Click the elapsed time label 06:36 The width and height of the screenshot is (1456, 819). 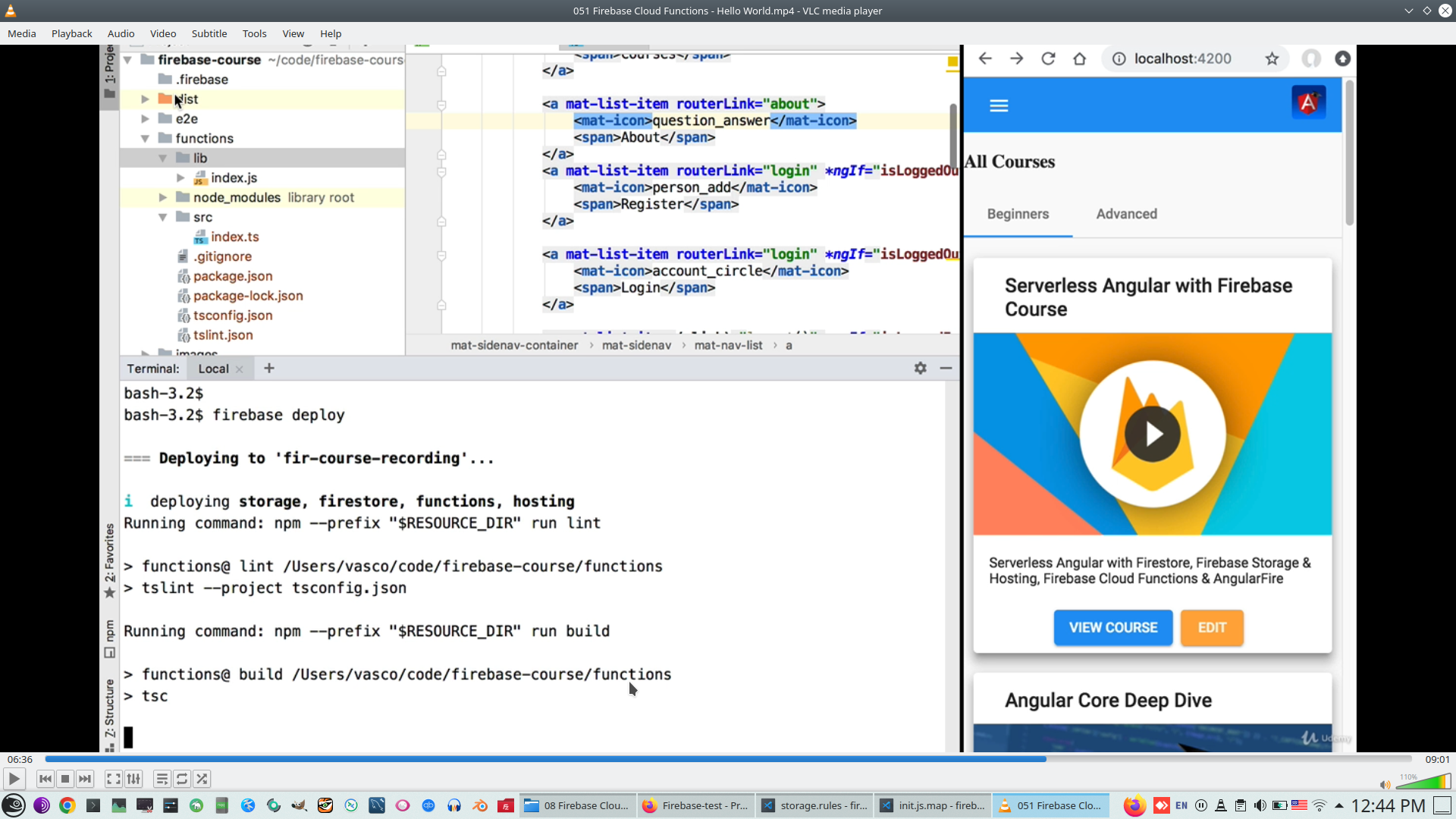[x=20, y=759]
